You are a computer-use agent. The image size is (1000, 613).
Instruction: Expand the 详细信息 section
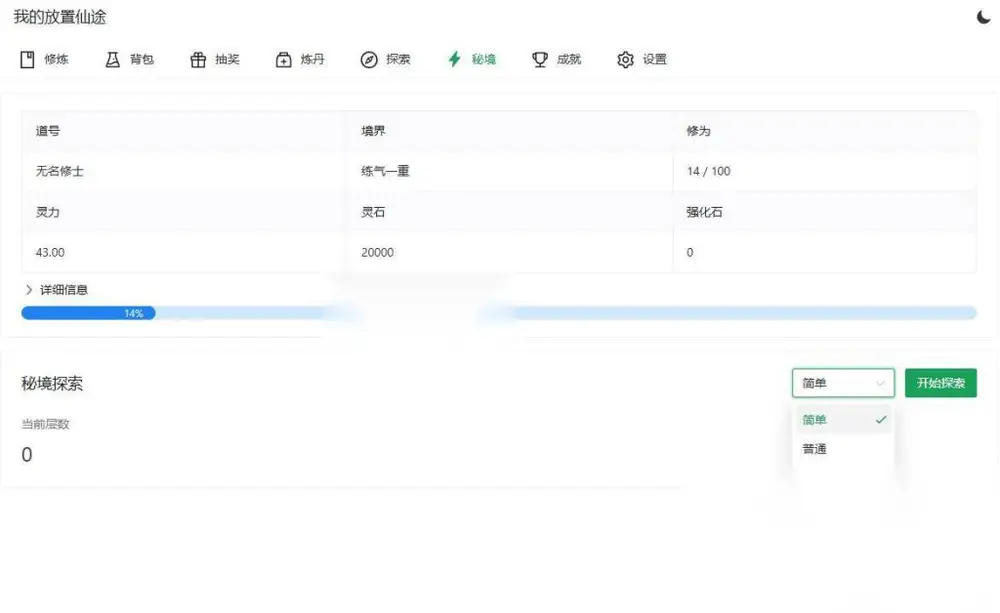[56, 290]
